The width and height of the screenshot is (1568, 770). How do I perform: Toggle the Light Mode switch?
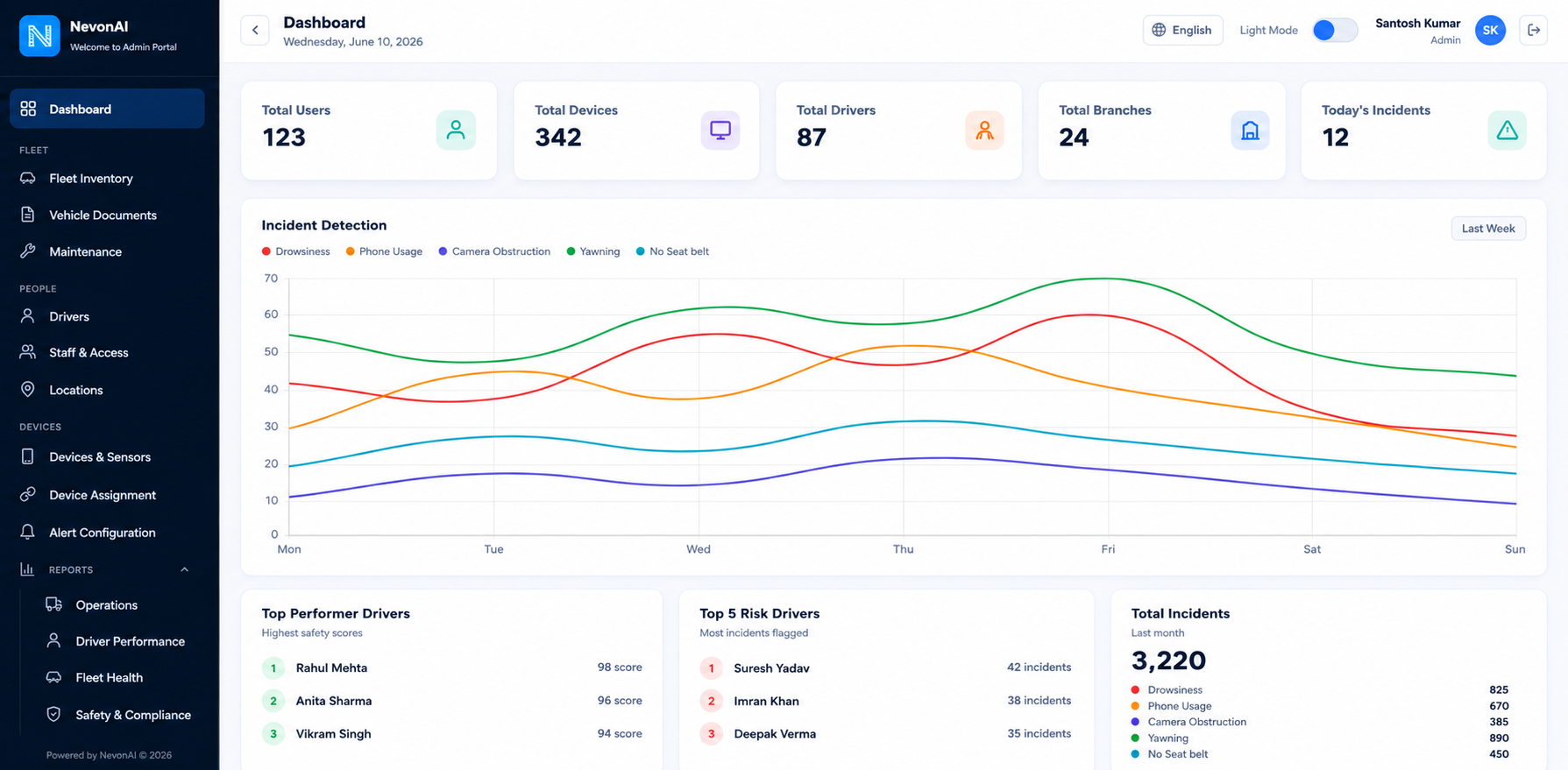[x=1335, y=30]
